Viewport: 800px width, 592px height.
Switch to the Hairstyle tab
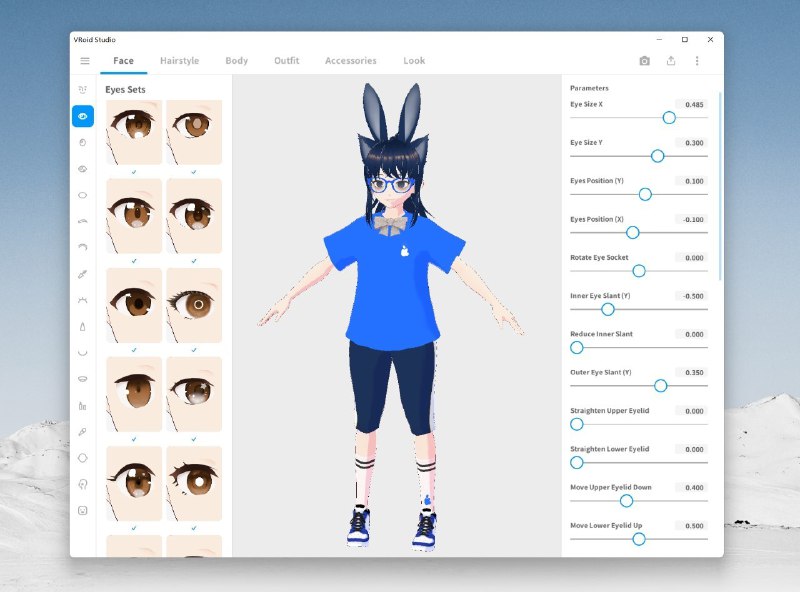point(179,60)
